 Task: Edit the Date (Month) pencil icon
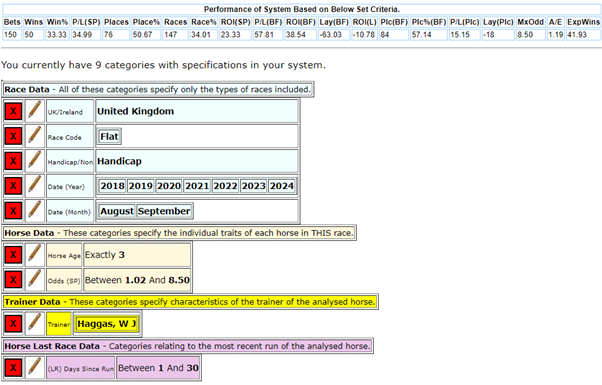(35, 211)
